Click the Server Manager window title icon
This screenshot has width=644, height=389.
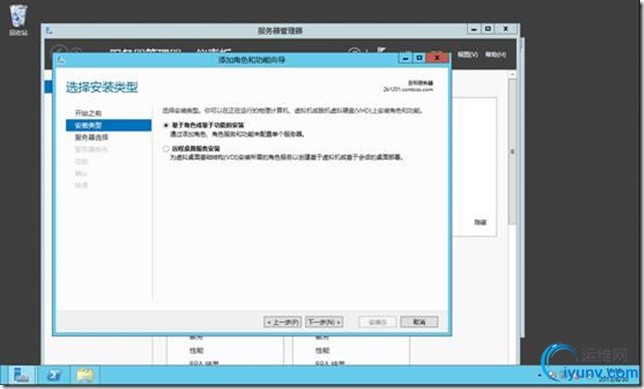49,30
